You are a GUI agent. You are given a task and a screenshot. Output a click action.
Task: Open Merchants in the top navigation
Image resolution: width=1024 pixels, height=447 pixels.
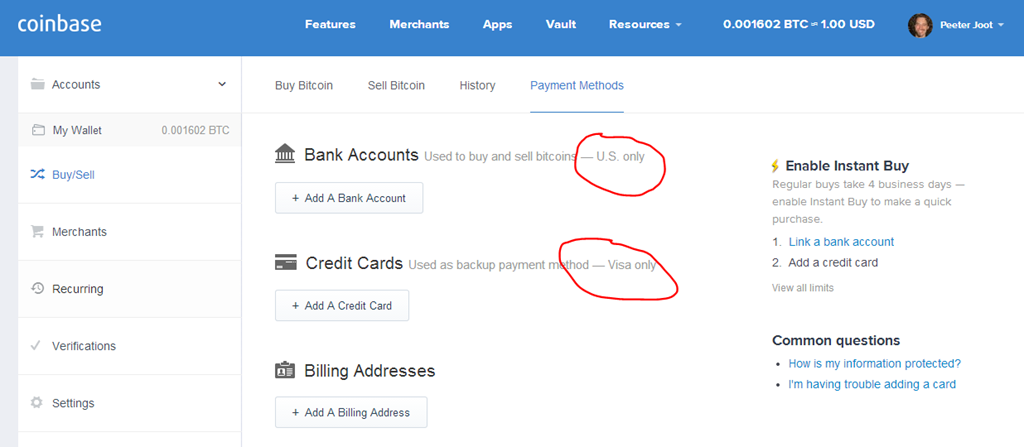point(419,24)
